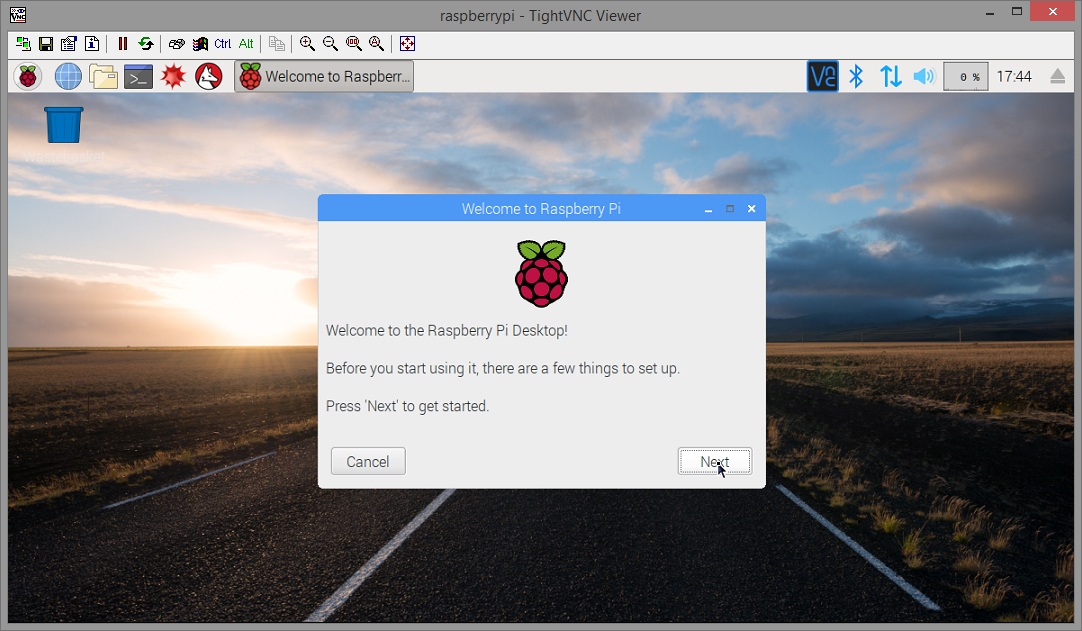This screenshot has height=631, width=1082.
Task: Click TightVNC Viewer title bar app icon
Action: [18, 14]
